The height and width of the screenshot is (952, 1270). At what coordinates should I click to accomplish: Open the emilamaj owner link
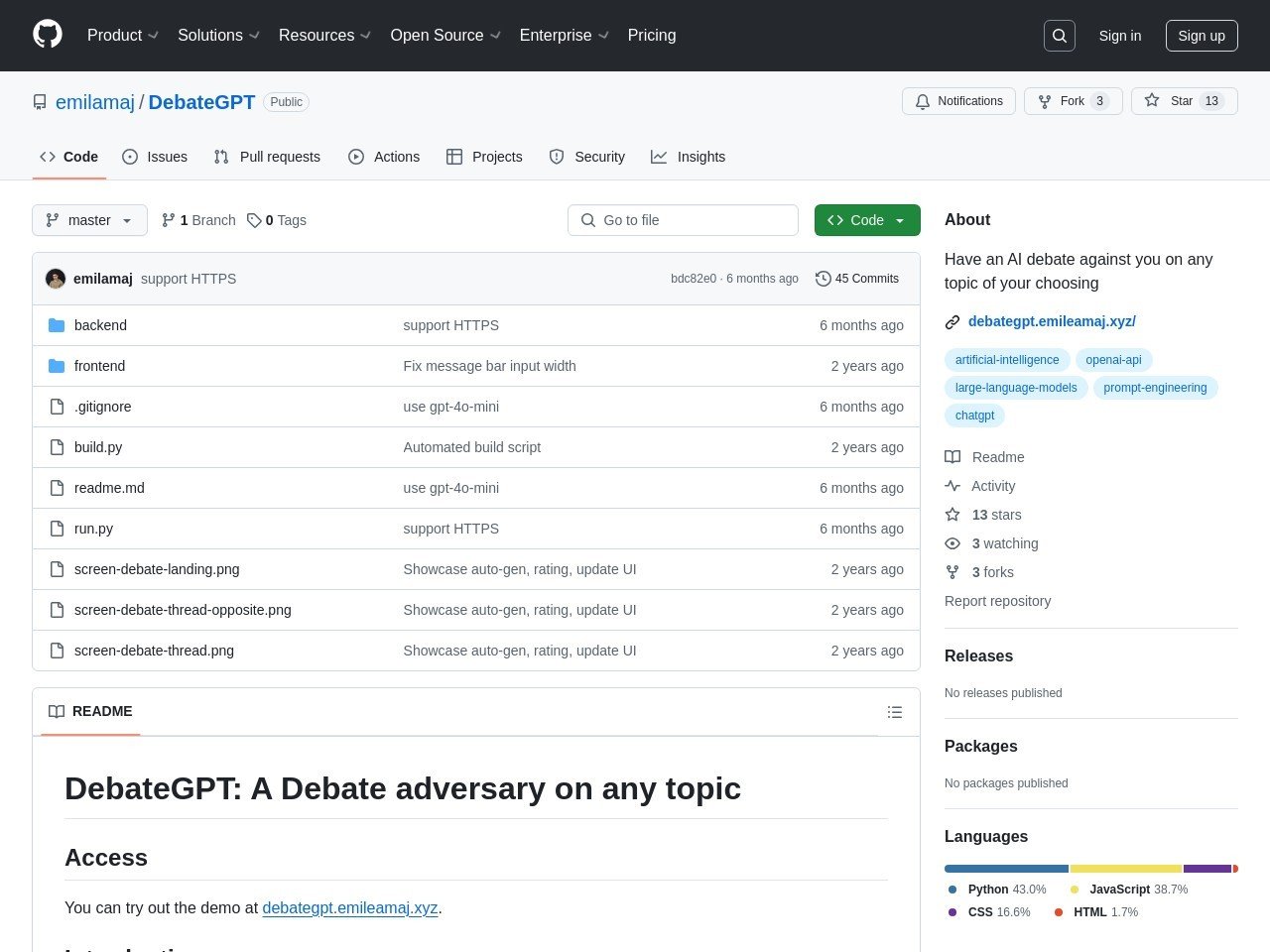[x=95, y=102]
